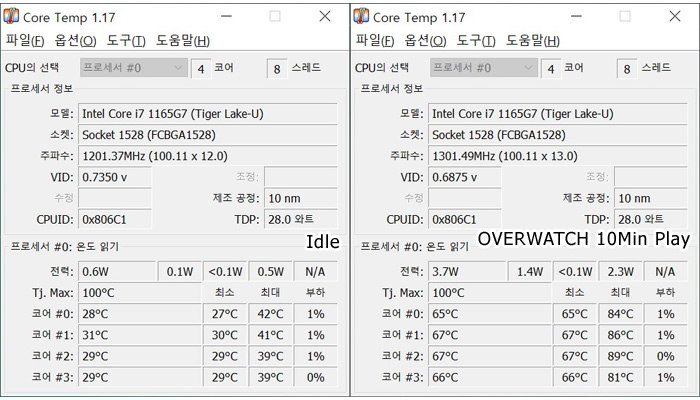Open 도구(T) menu in right window
Image resolution: width=700 pixels, height=400 pixels.
pos(476,41)
